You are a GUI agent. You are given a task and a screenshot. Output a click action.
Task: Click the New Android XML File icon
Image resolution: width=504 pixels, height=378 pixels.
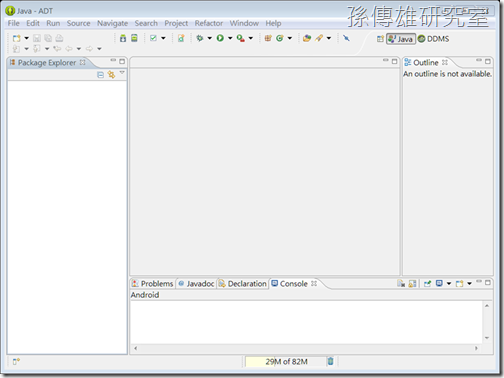coord(181,38)
